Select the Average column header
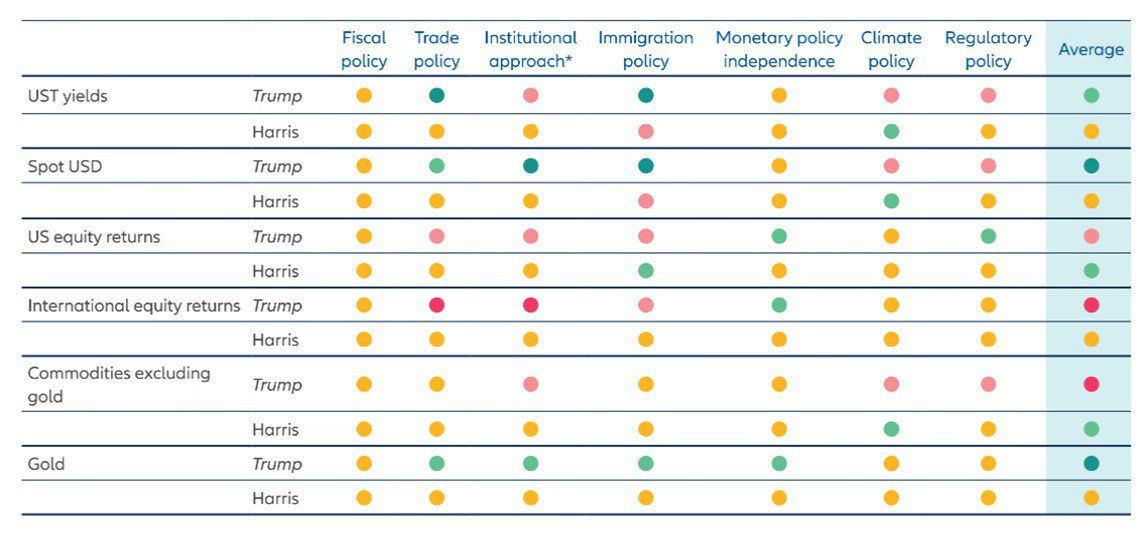1142x533 pixels. click(1091, 49)
